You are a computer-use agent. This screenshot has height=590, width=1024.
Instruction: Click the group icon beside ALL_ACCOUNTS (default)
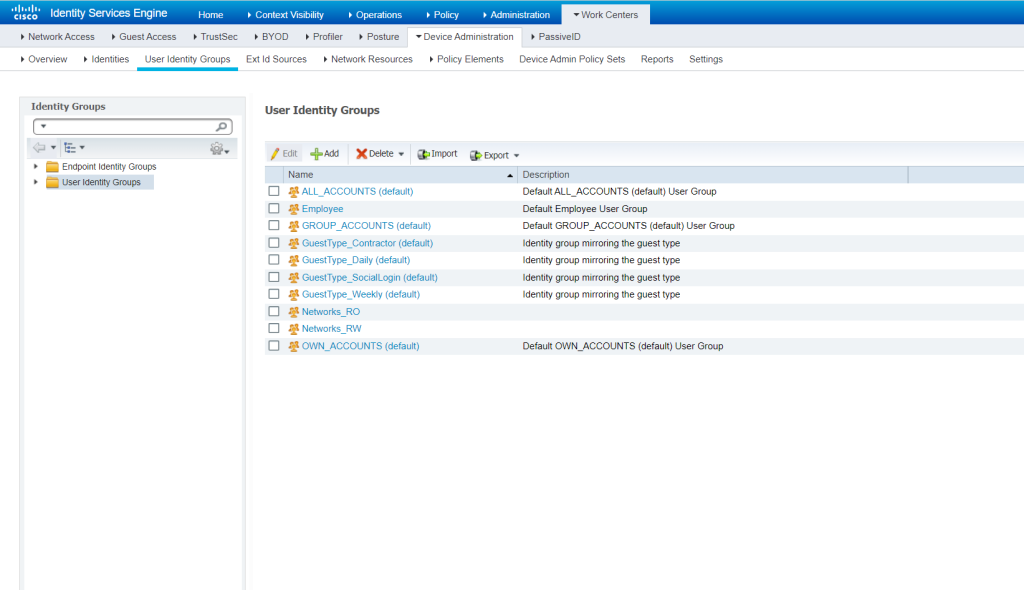click(294, 191)
